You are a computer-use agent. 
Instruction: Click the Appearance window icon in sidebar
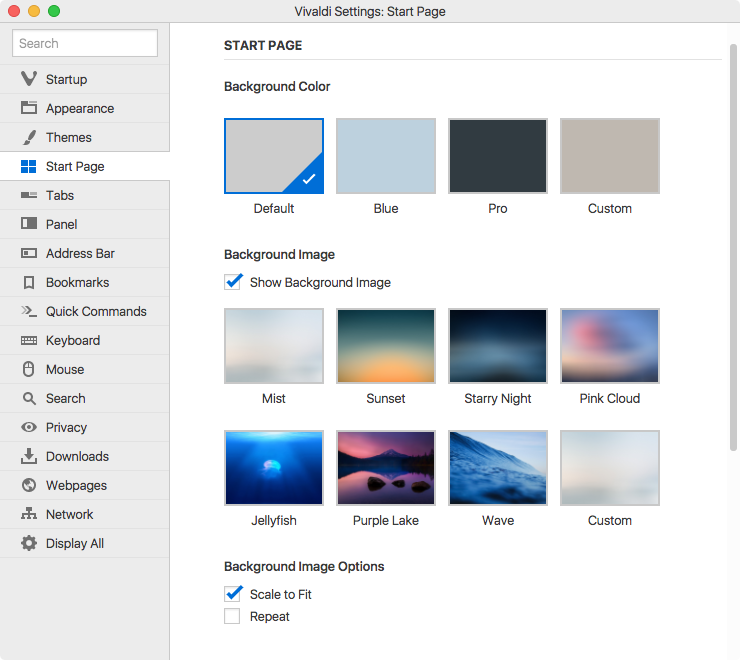click(29, 108)
